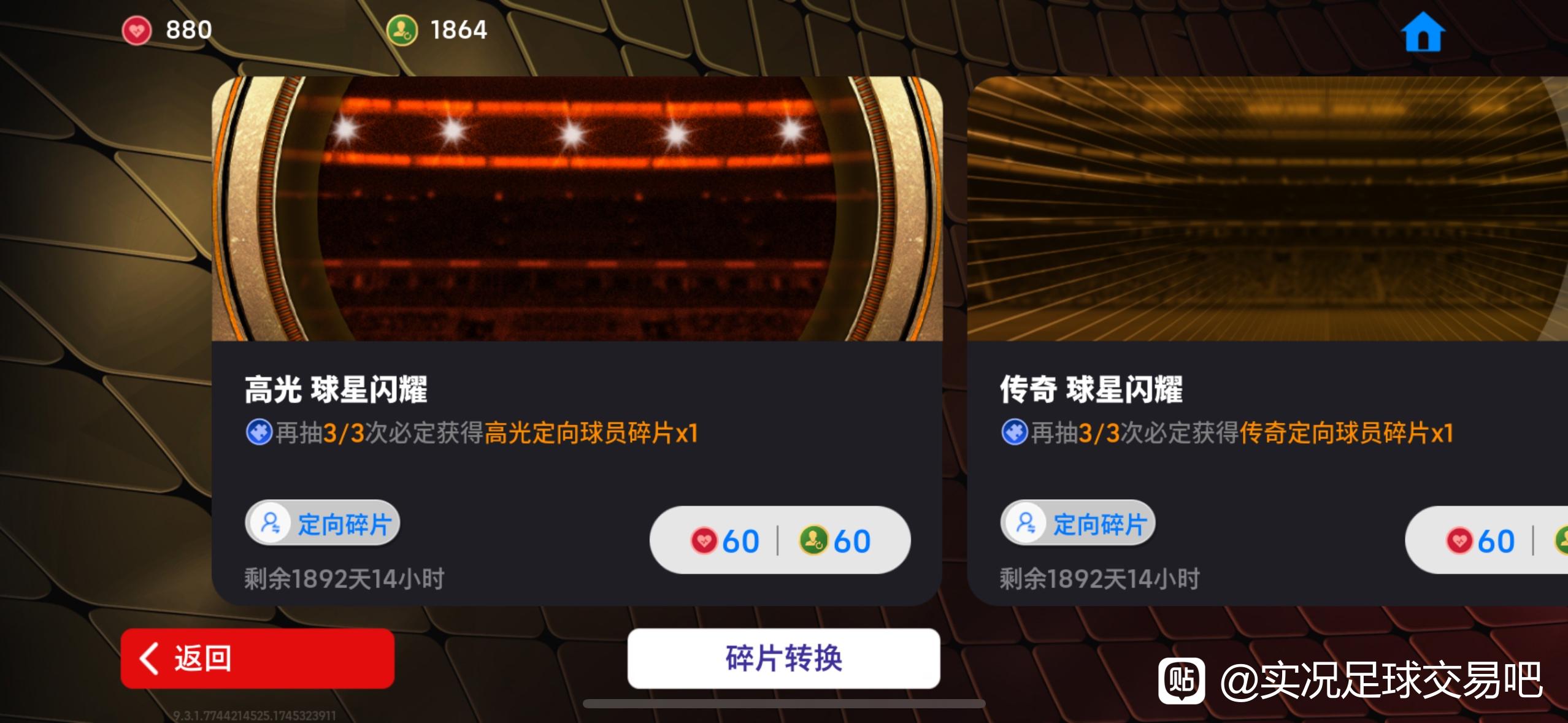Click the puzzle piece icon under 高光 球星闪耀

point(259,432)
